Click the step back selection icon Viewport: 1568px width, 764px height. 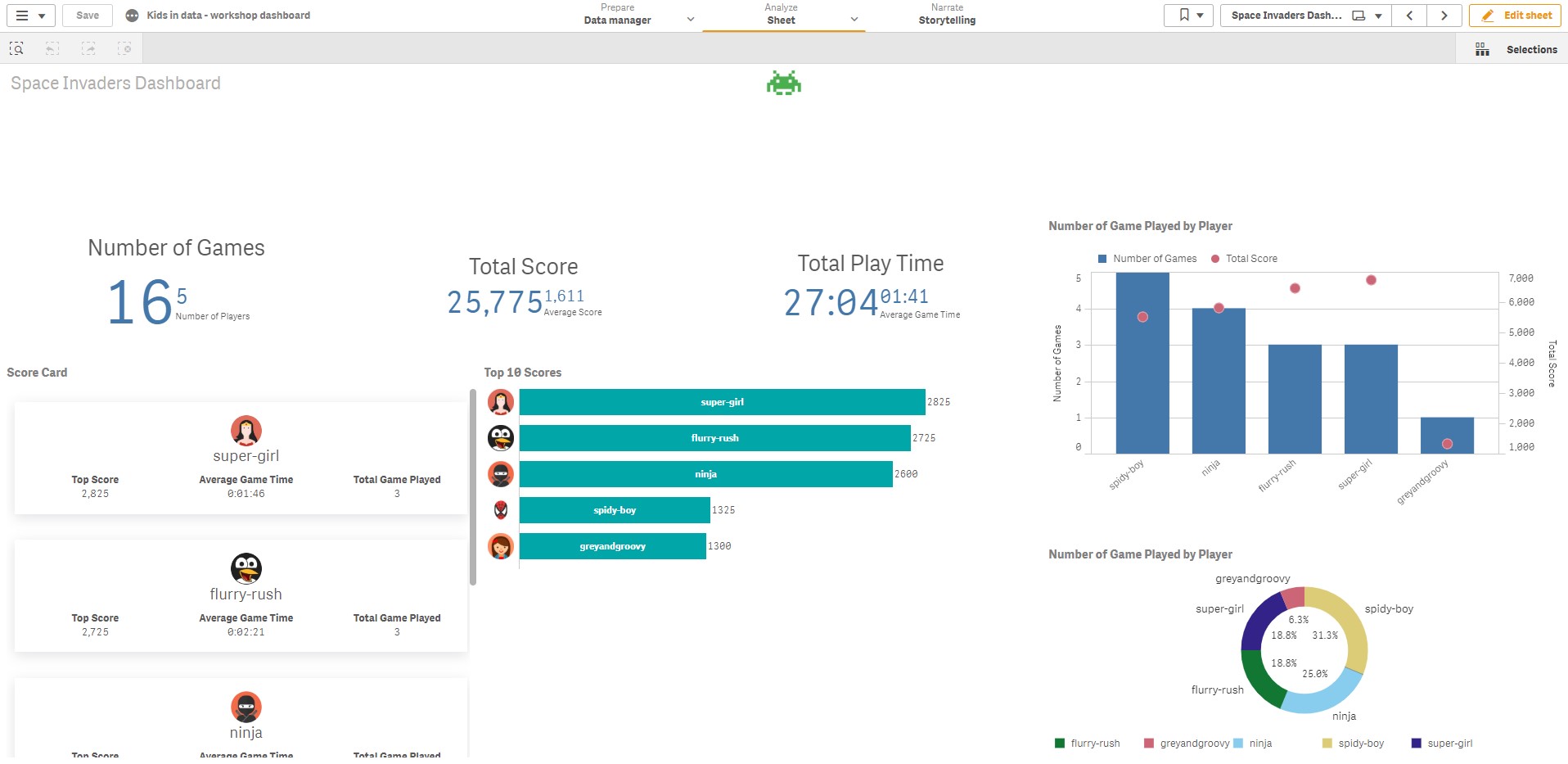52,49
